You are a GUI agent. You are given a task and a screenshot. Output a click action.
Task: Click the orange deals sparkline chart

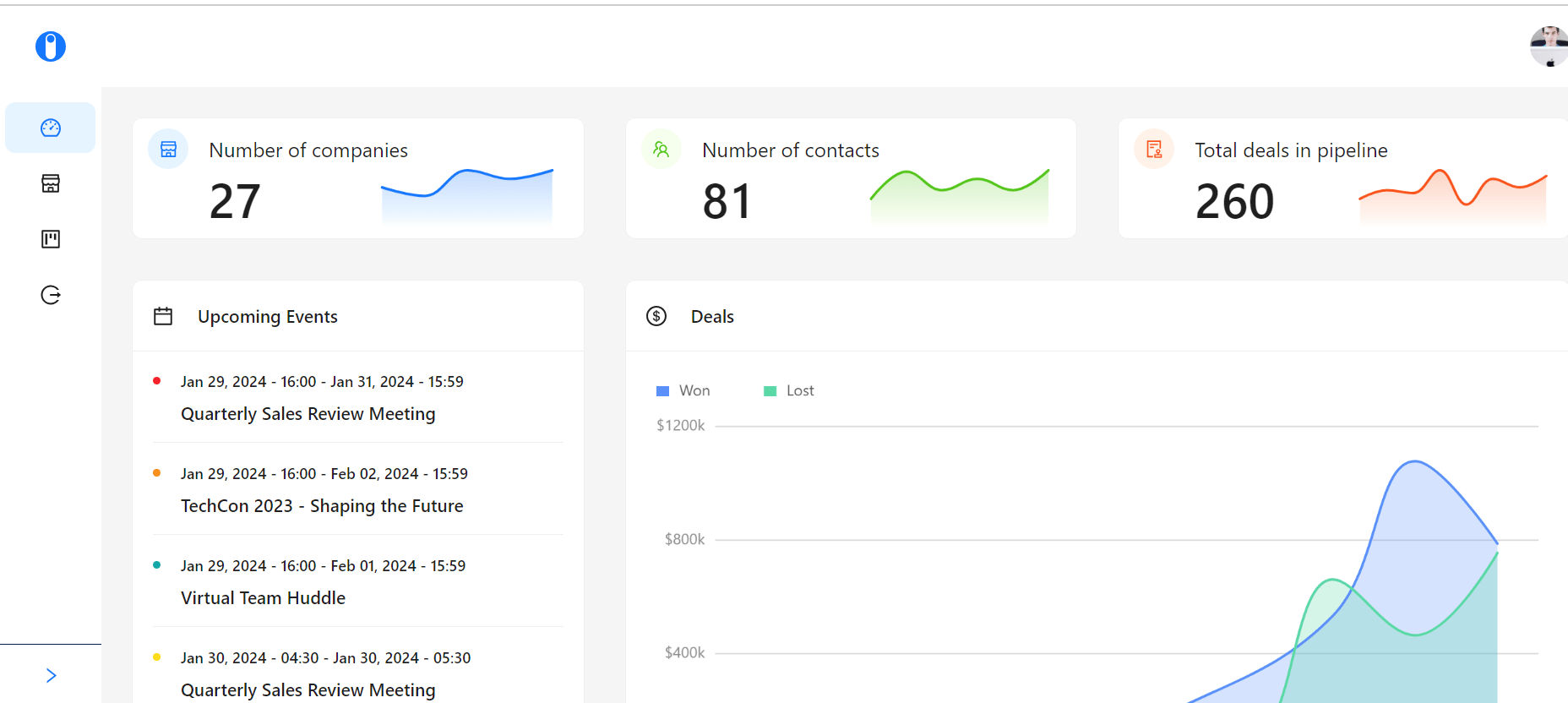click(1453, 196)
